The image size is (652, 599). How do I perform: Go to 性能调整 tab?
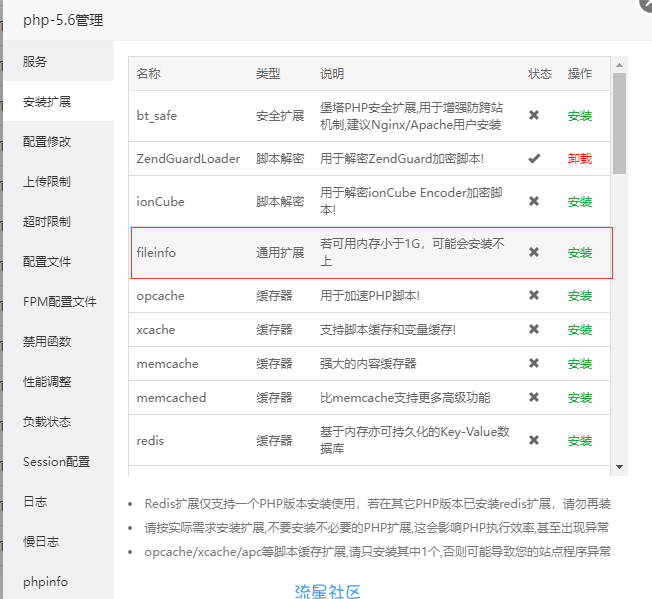click(x=58, y=381)
